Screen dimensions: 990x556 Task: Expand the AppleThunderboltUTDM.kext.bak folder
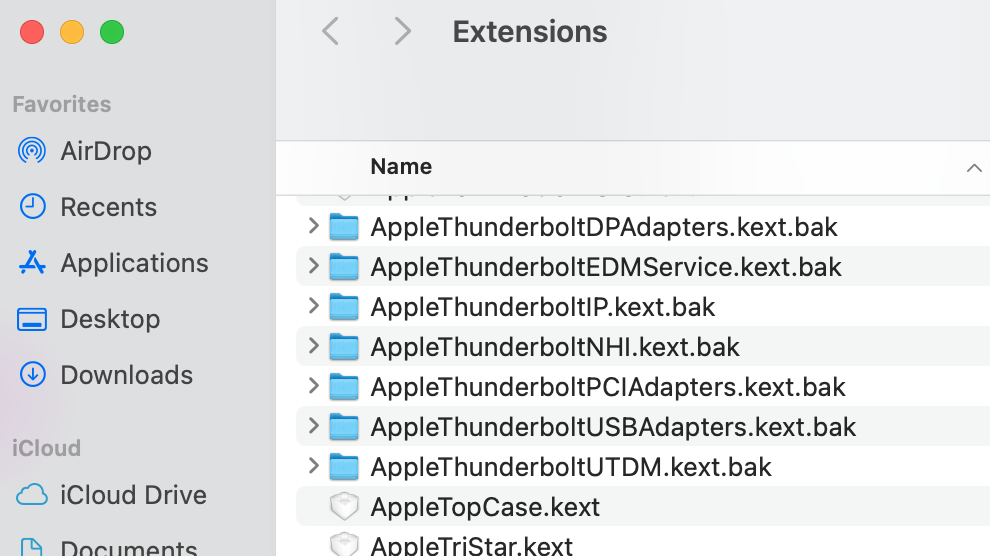pos(314,466)
